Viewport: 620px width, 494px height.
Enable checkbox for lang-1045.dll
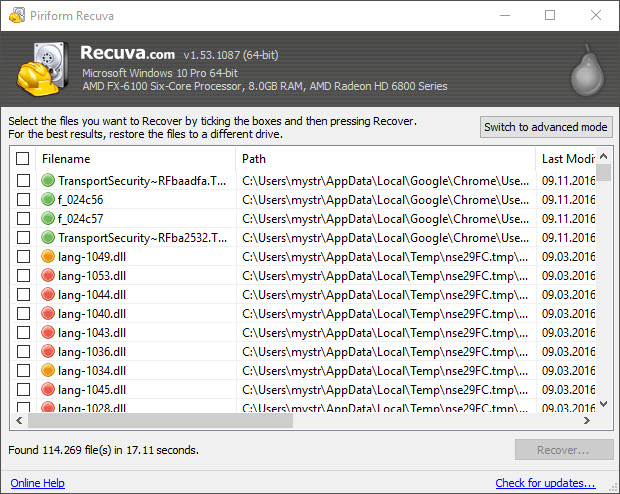tap(23, 390)
